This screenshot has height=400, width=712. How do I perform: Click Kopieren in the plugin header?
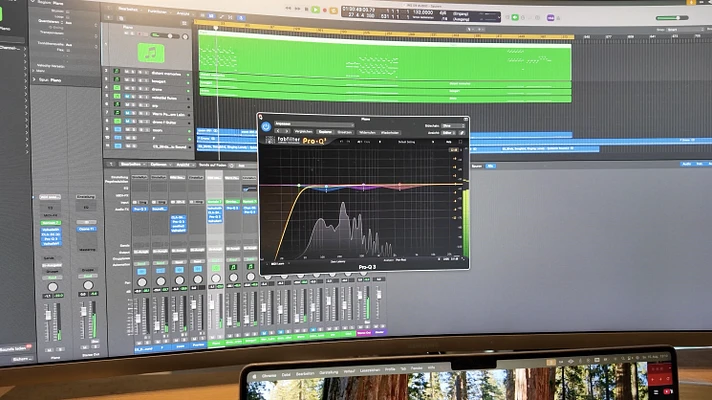pyautogui.click(x=325, y=132)
